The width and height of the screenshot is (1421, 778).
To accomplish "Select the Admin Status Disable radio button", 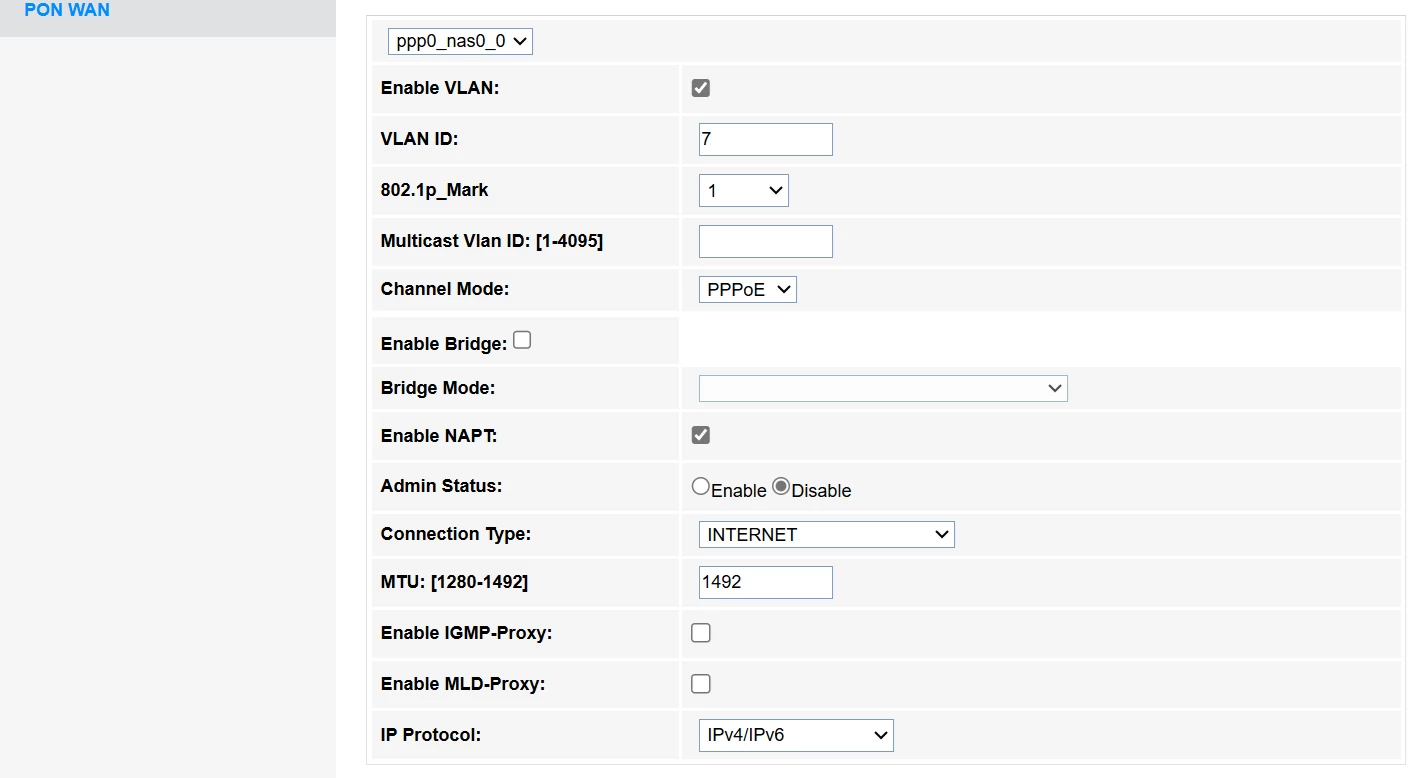I will tap(781, 487).
